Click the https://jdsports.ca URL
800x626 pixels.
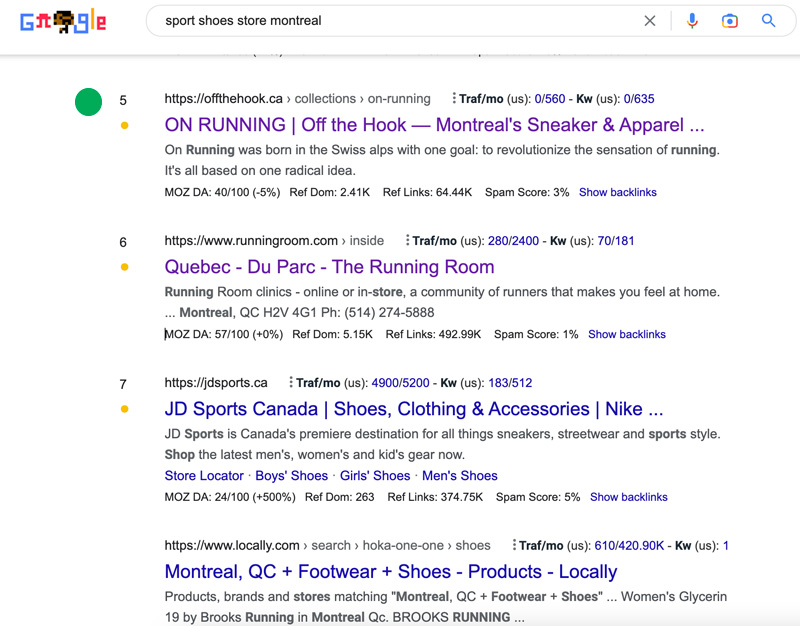(x=216, y=383)
